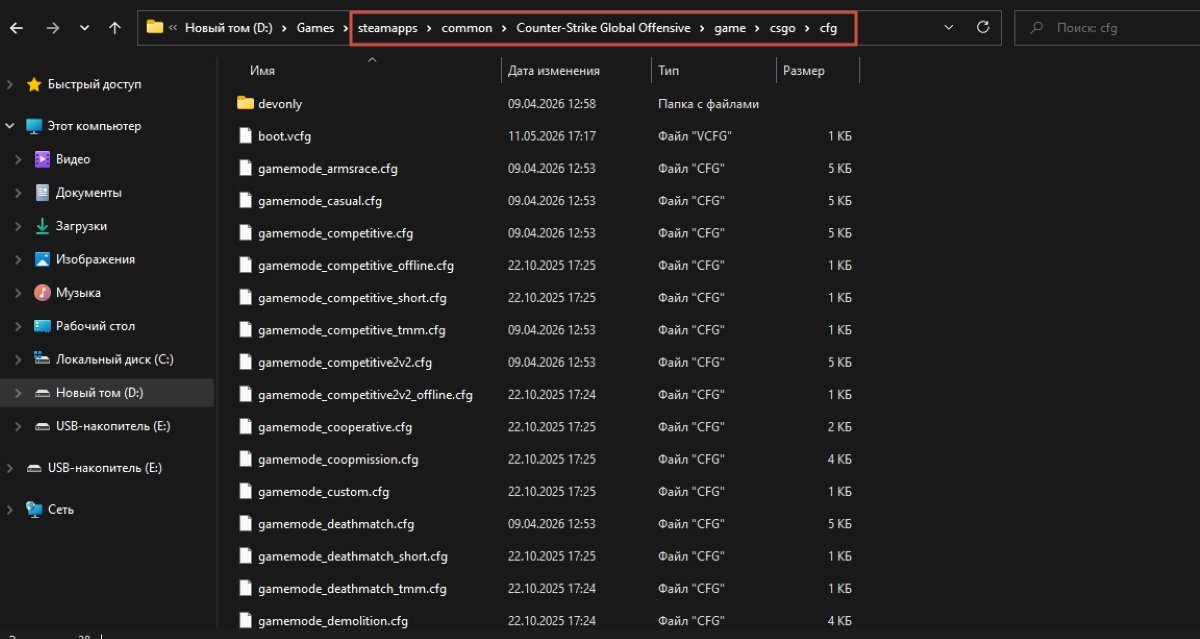Select file name gamemode_deathmatch_tmm.cfg
Image resolution: width=1200 pixels, height=639 pixels.
click(352, 589)
